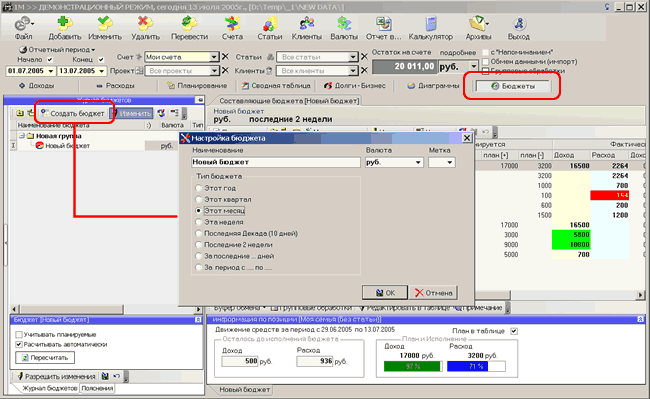
Task: Select За период с ... по ... option
Action: pos(199,268)
